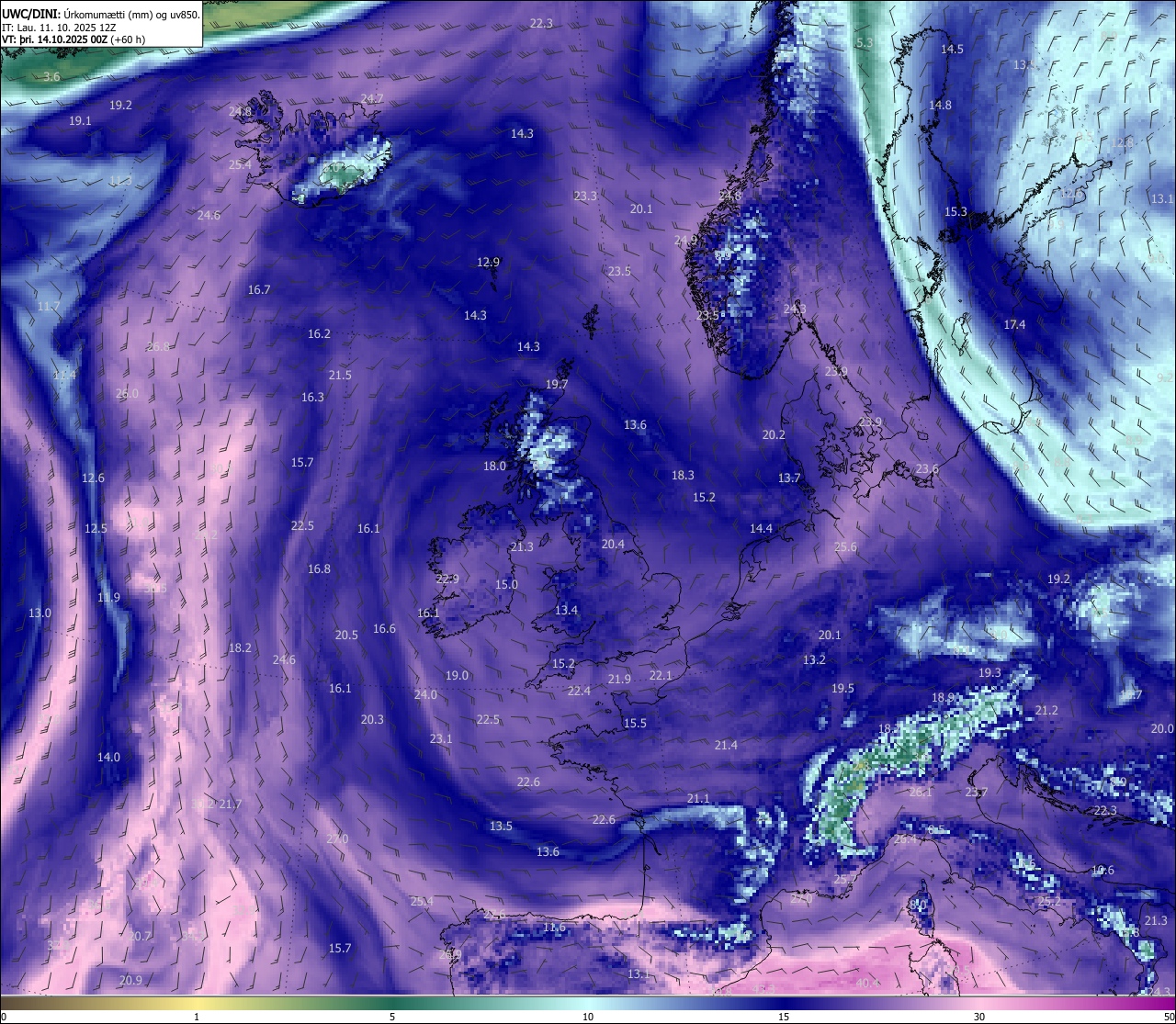Click the 19.7 value north of Scotland

tap(557, 385)
